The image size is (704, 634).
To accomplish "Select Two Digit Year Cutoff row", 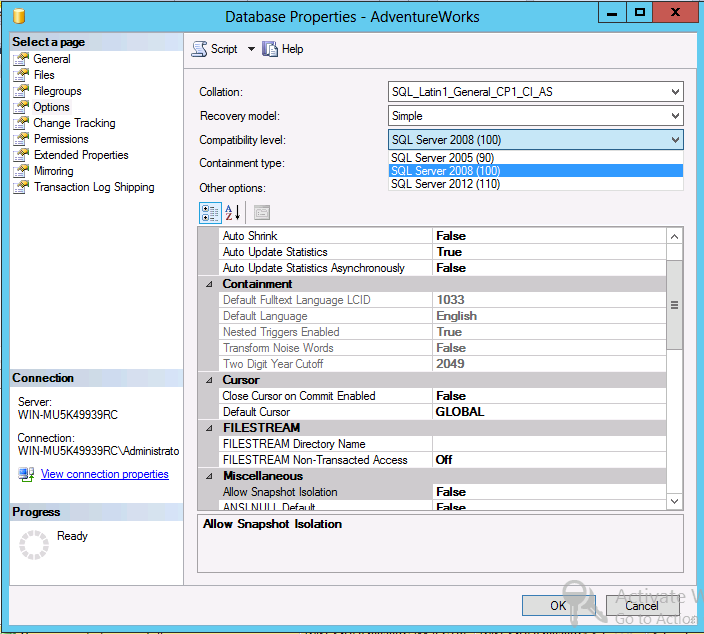I will click(x=444, y=364).
